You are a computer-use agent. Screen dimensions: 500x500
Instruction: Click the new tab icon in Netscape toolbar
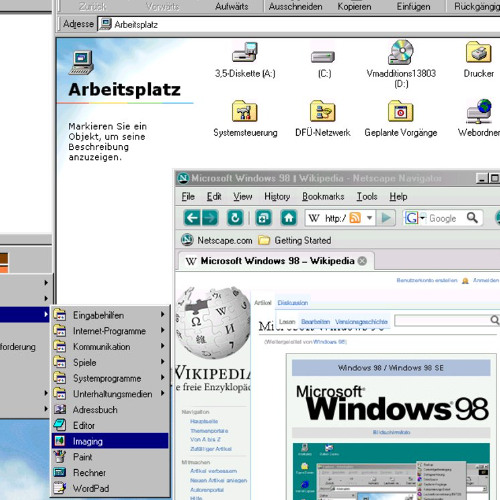263,218
